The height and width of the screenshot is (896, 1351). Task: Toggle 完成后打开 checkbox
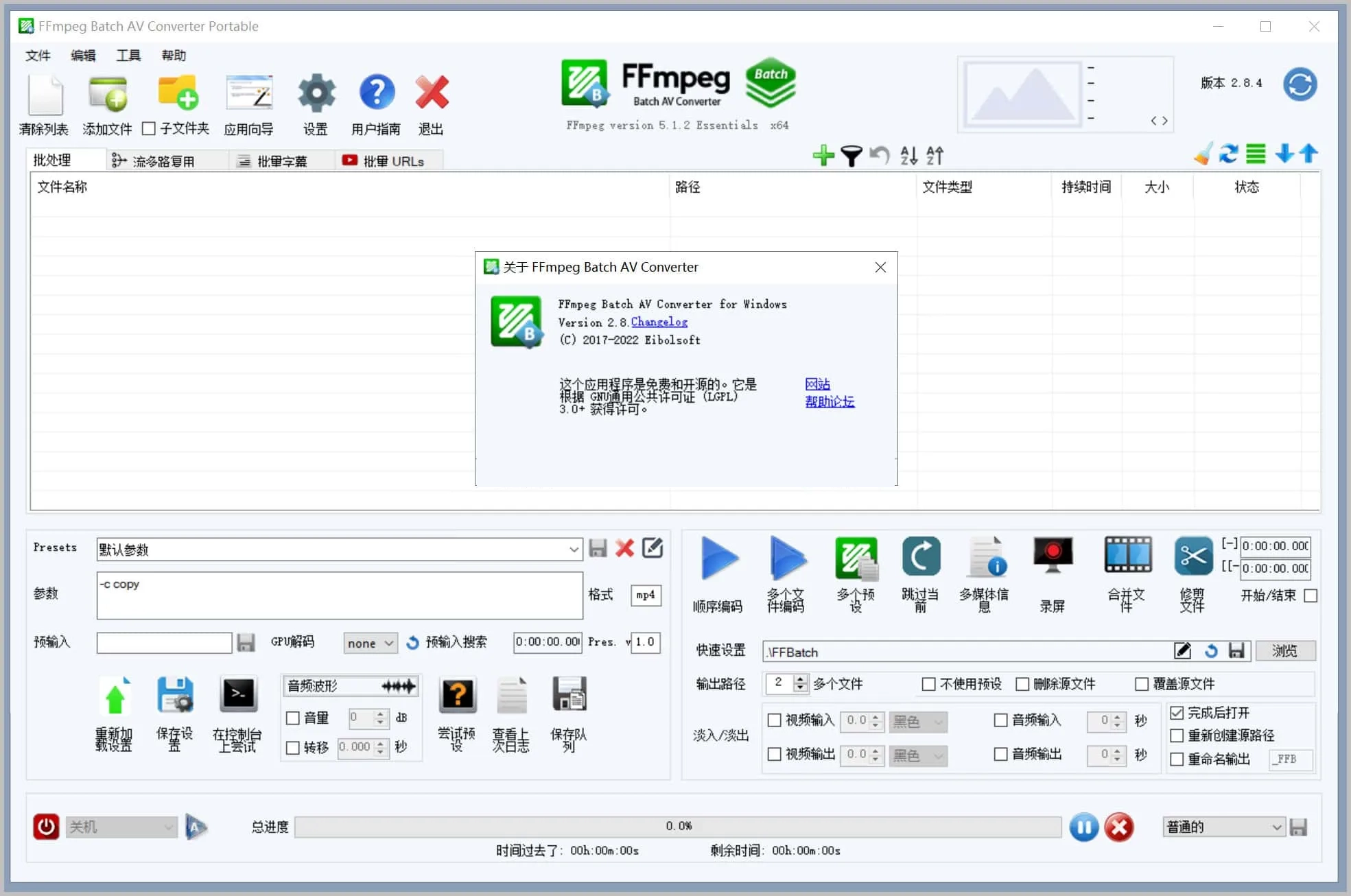1177,713
